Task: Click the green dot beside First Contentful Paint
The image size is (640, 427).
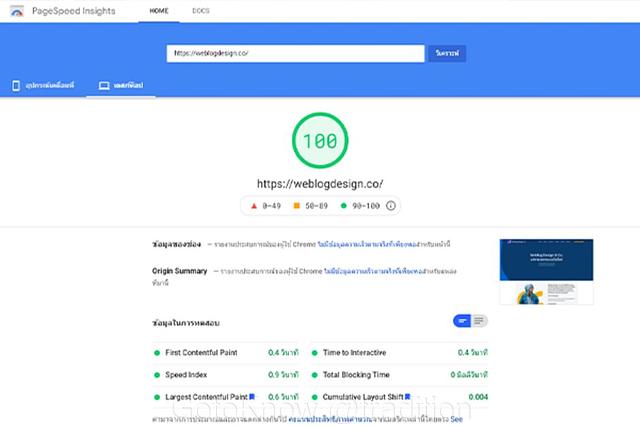Action: [157, 353]
